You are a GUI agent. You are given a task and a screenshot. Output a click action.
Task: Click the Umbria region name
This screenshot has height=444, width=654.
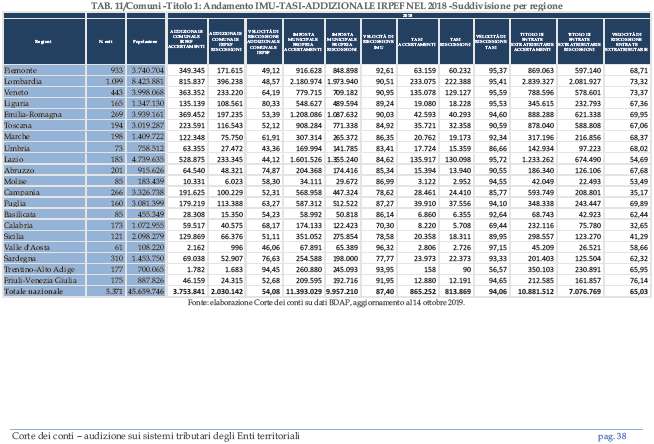(x=17, y=148)
